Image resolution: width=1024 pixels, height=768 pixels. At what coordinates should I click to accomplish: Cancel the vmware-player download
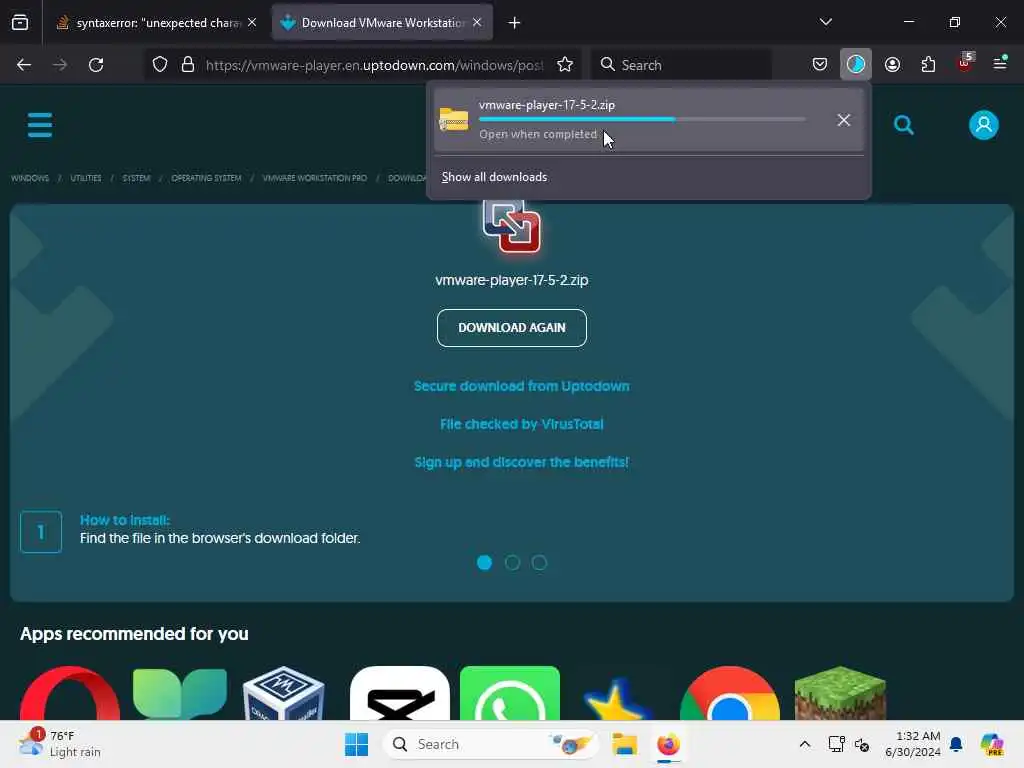tap(844, 120)
